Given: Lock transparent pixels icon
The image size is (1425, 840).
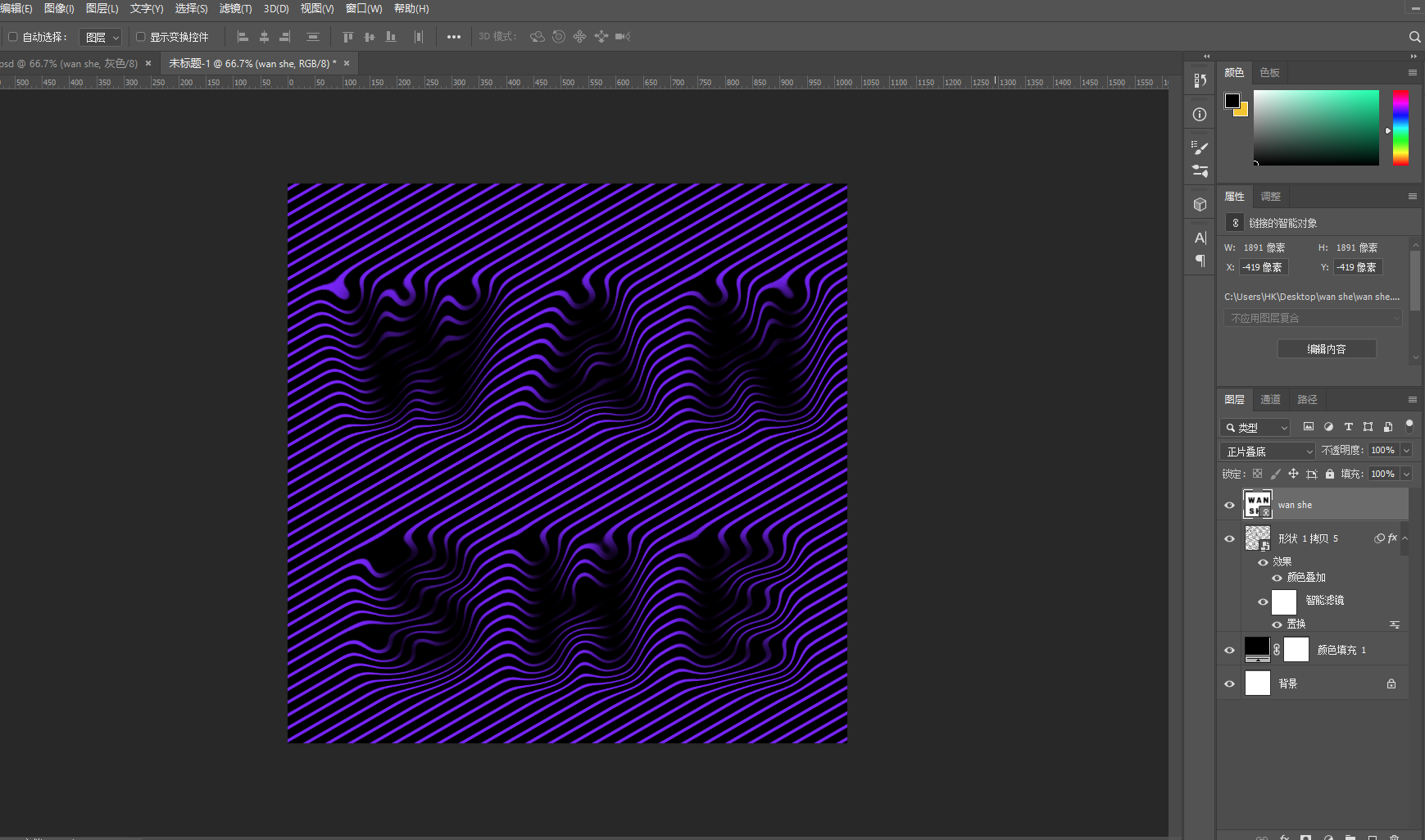Looking at the screenshot, I should coord(1258,474).
